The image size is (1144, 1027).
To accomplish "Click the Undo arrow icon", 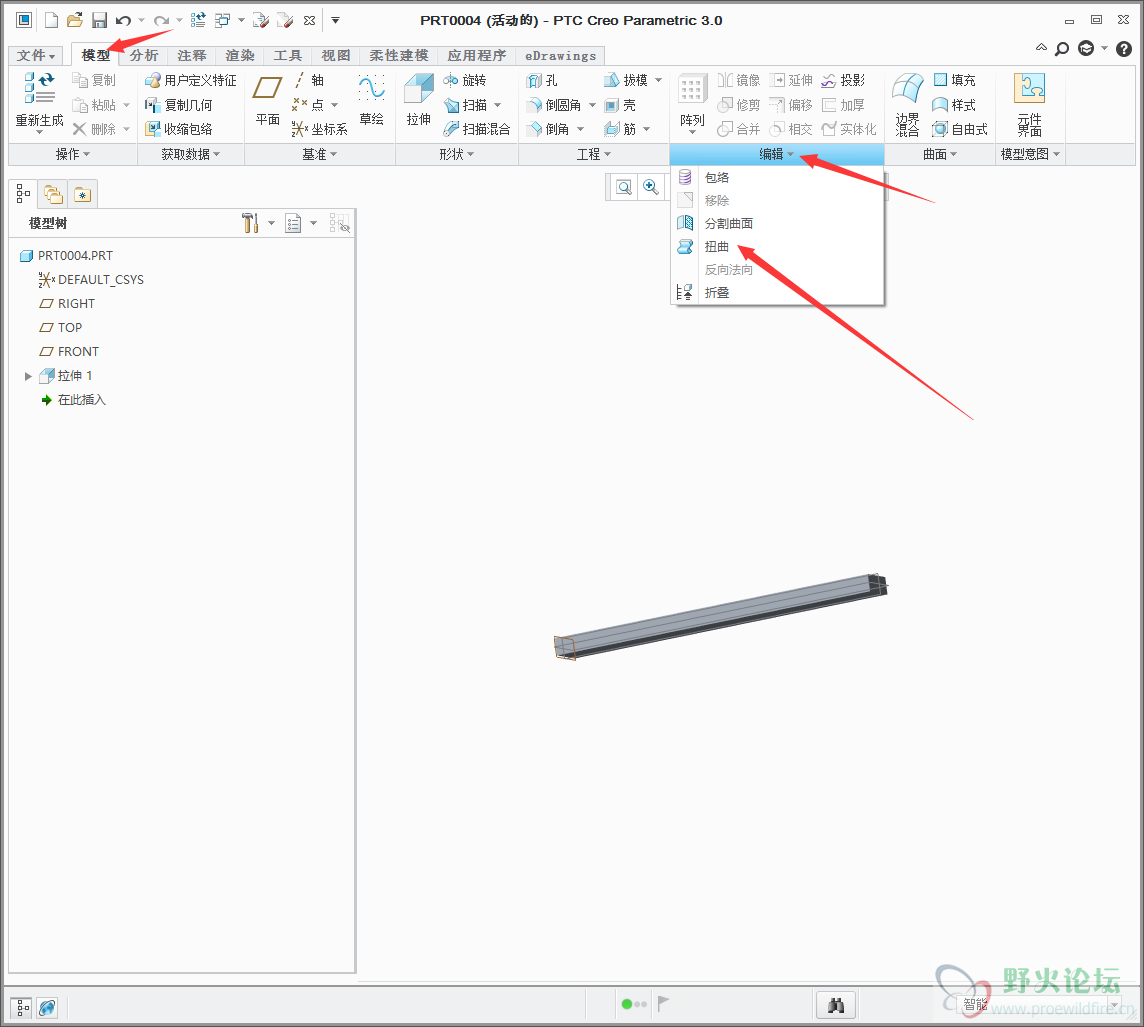I will click(x=123, y=20).
